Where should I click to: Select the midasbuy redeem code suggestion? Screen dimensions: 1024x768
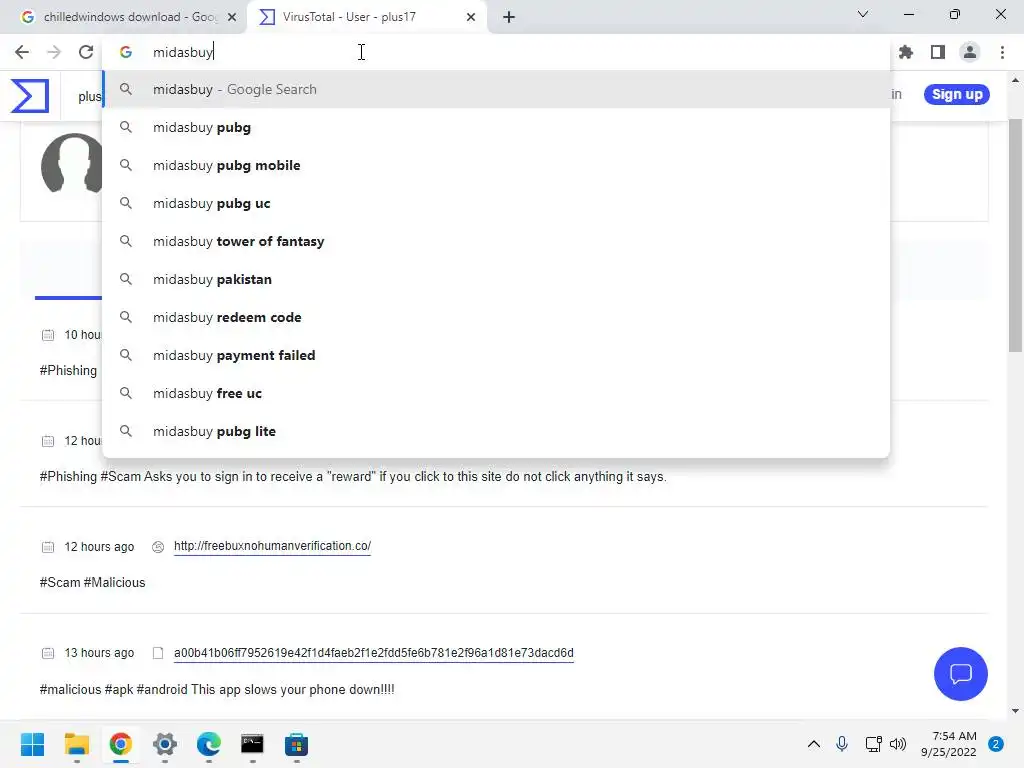(496, 317)
